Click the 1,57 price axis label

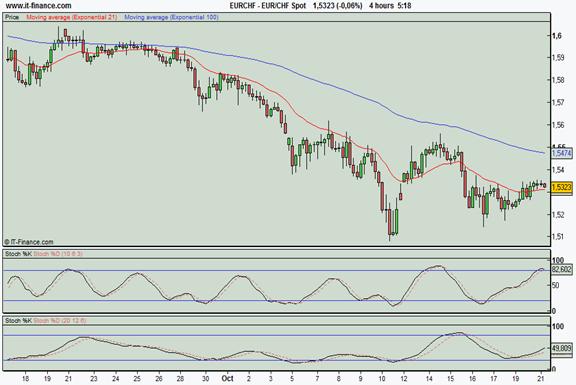558,102
